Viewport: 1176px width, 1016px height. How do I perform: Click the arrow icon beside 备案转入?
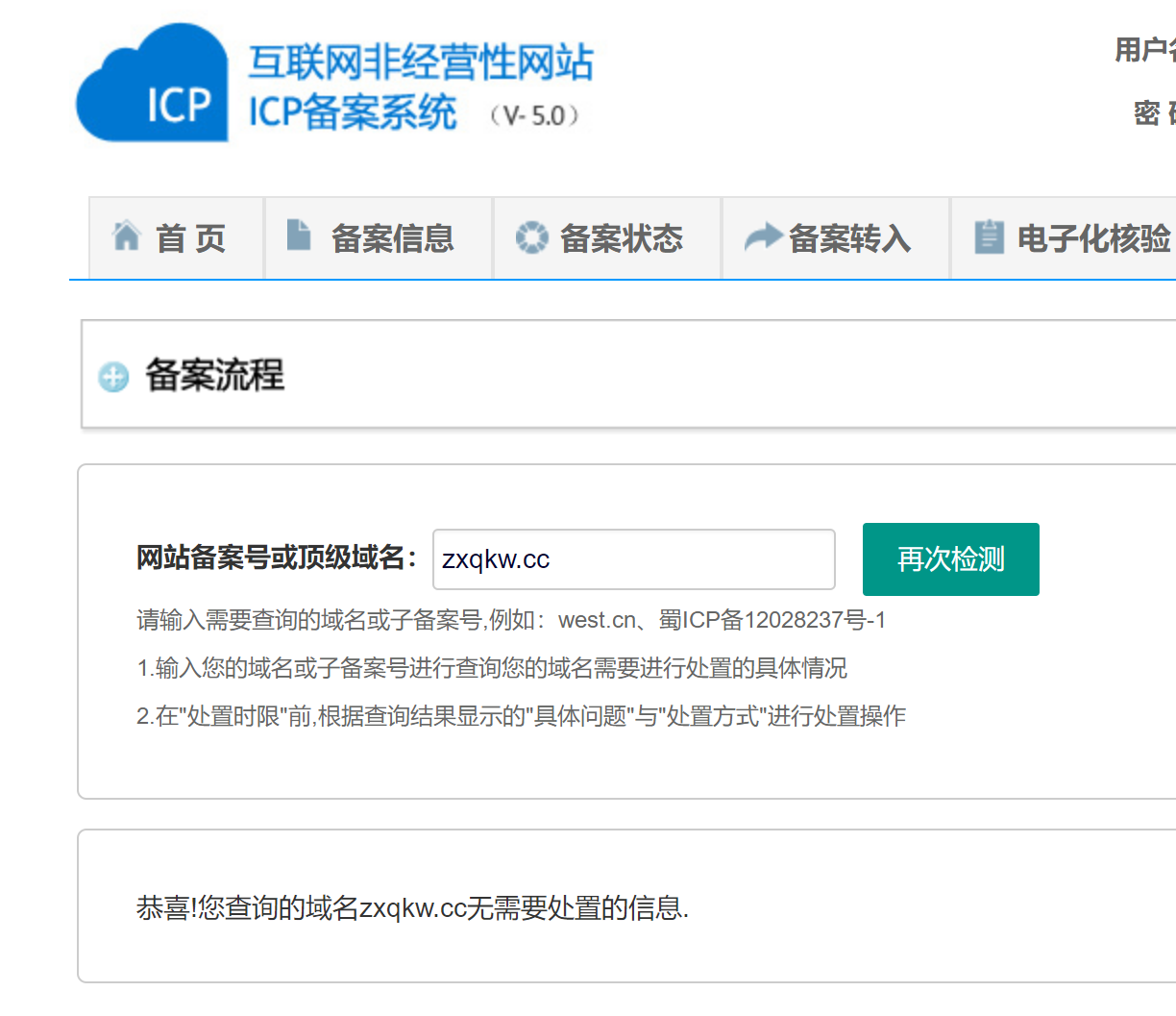coord(763,236)
